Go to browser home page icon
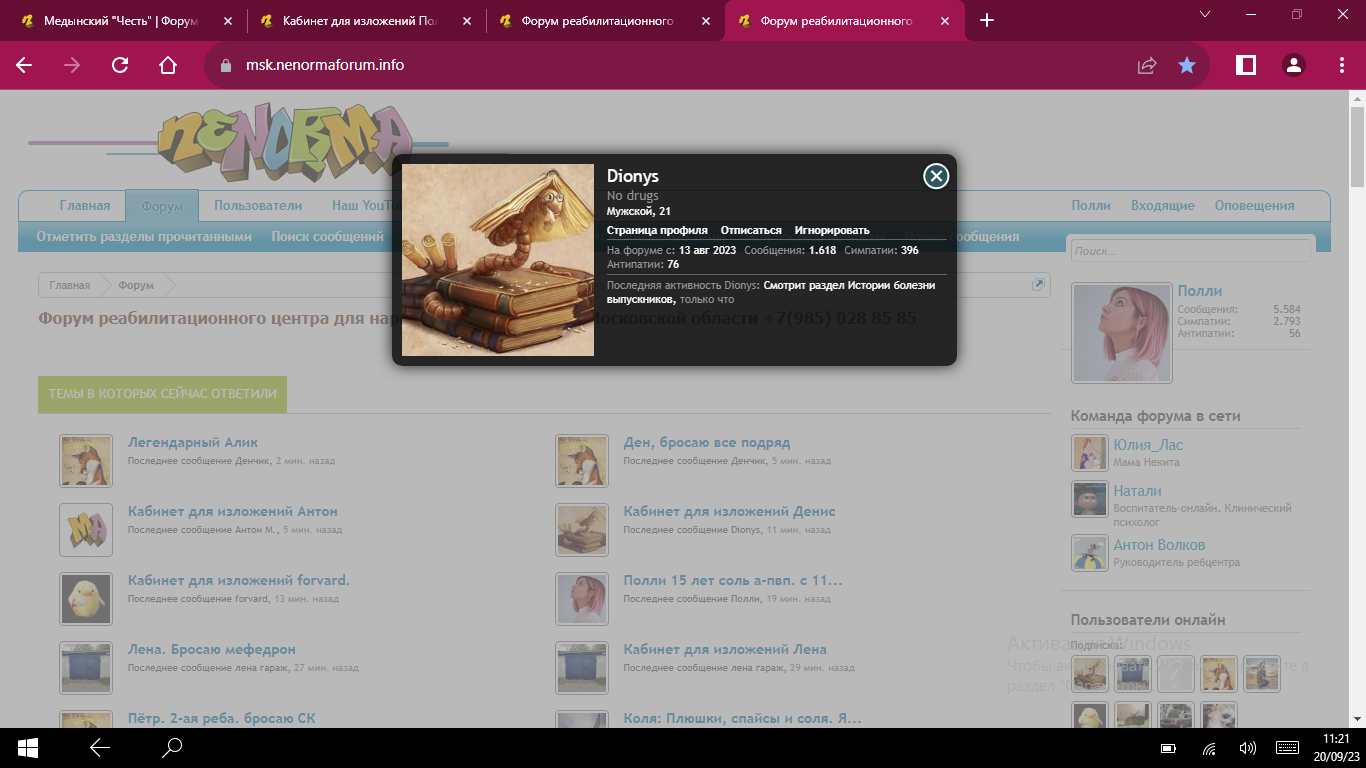 (168, 65)
